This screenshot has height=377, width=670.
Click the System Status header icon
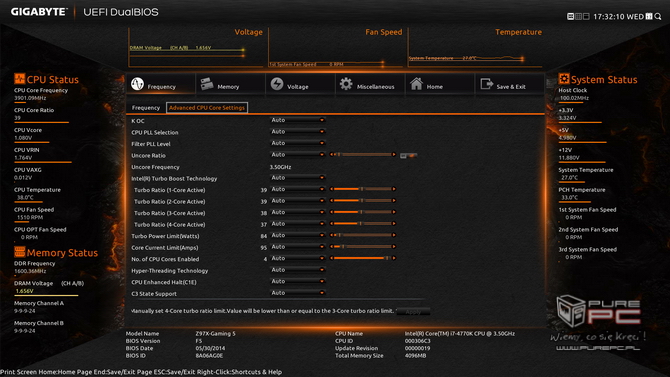[x=564, y=79]
